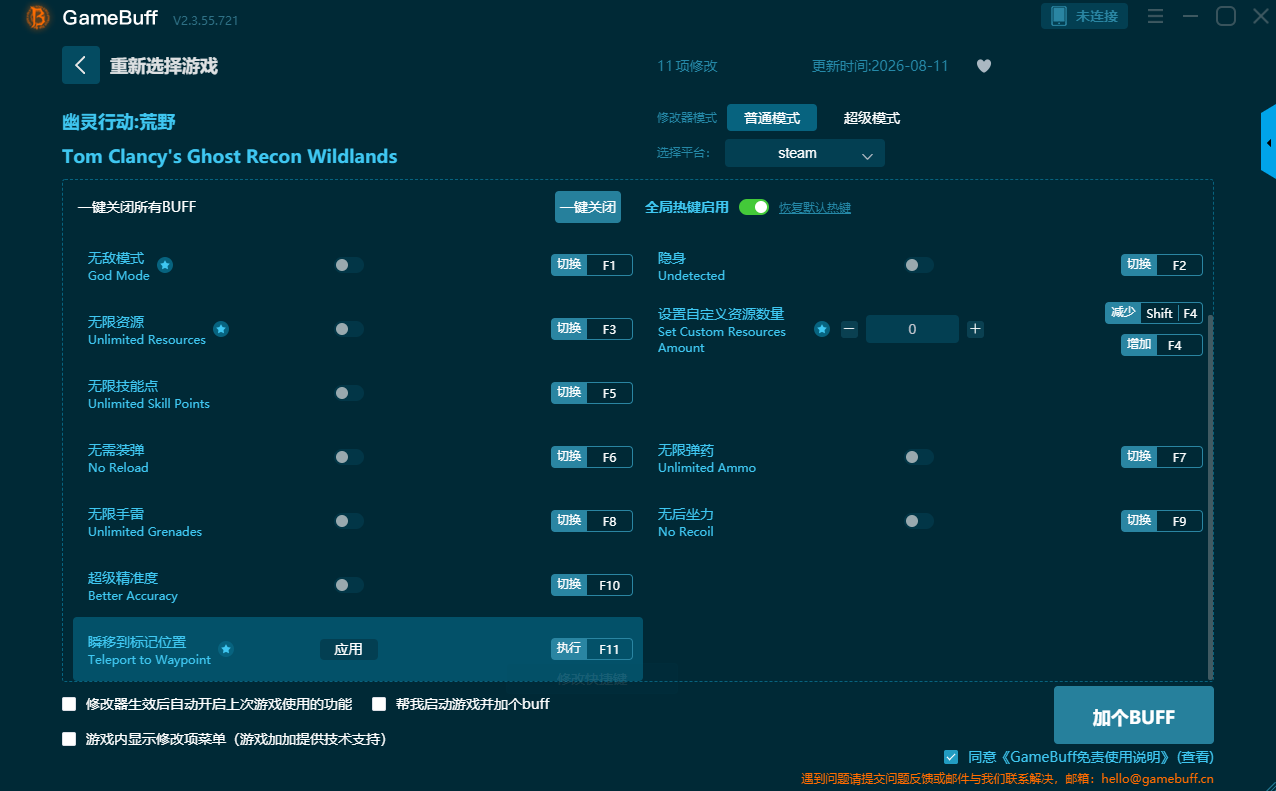Check show in-game modifier menu checkbox
The image size is (1276, 791).
69,739
